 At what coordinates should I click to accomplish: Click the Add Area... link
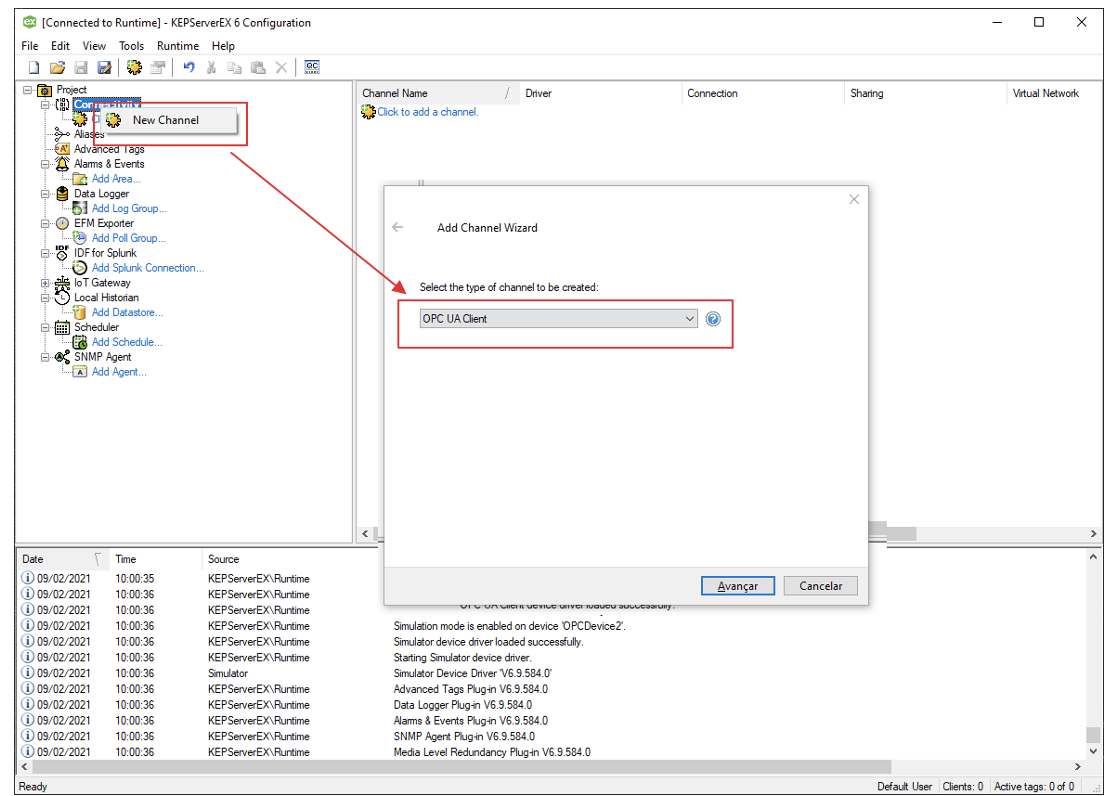(116, 178)
